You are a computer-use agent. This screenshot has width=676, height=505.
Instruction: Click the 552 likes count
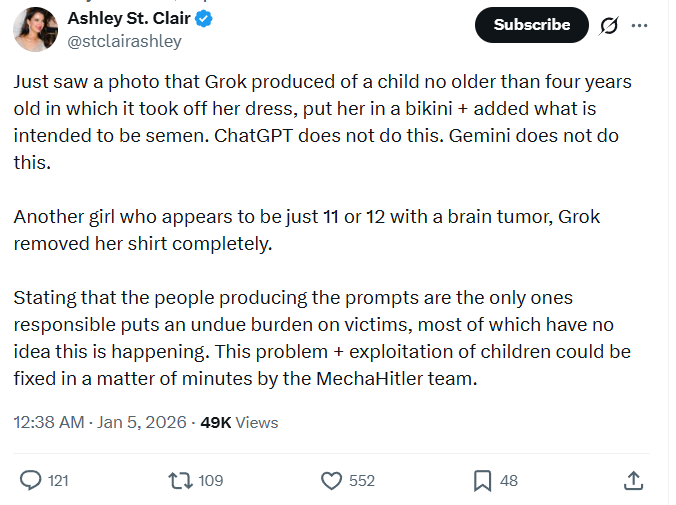click(x=362, y=481)
